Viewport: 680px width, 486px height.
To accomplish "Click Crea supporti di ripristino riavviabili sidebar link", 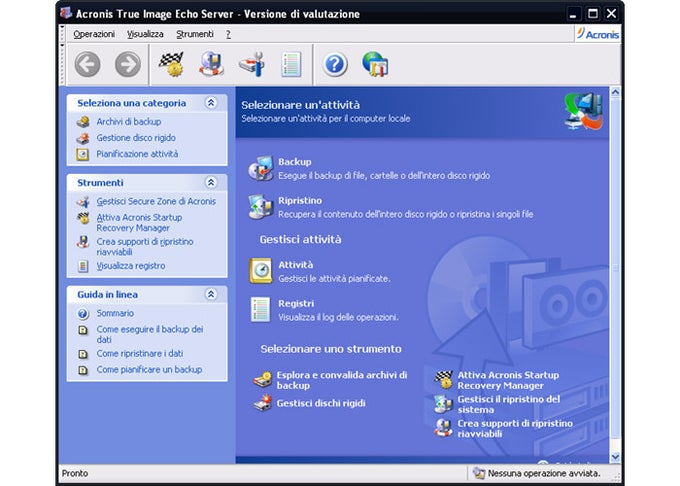I will coord(145,247).
